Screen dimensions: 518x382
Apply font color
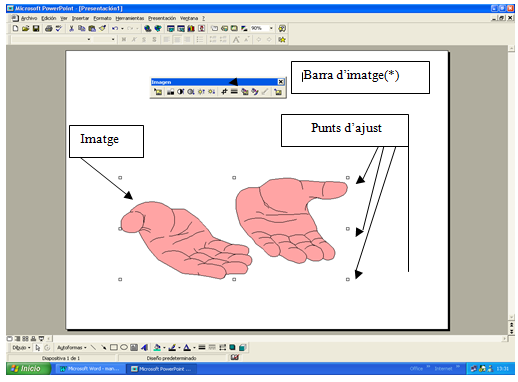tap(187, 348)
